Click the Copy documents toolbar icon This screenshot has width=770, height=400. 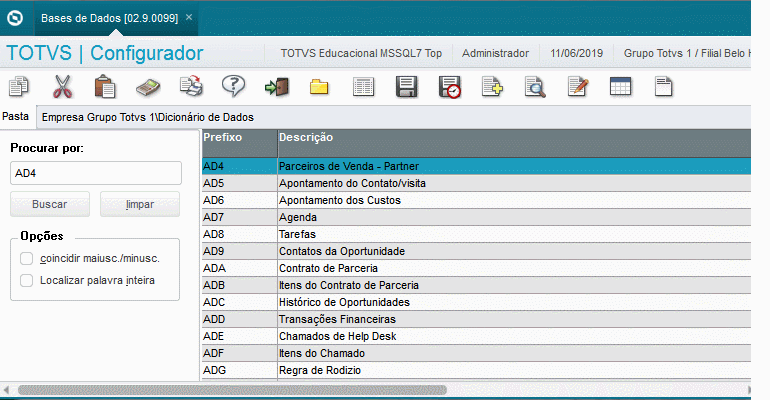coord(19,87)
